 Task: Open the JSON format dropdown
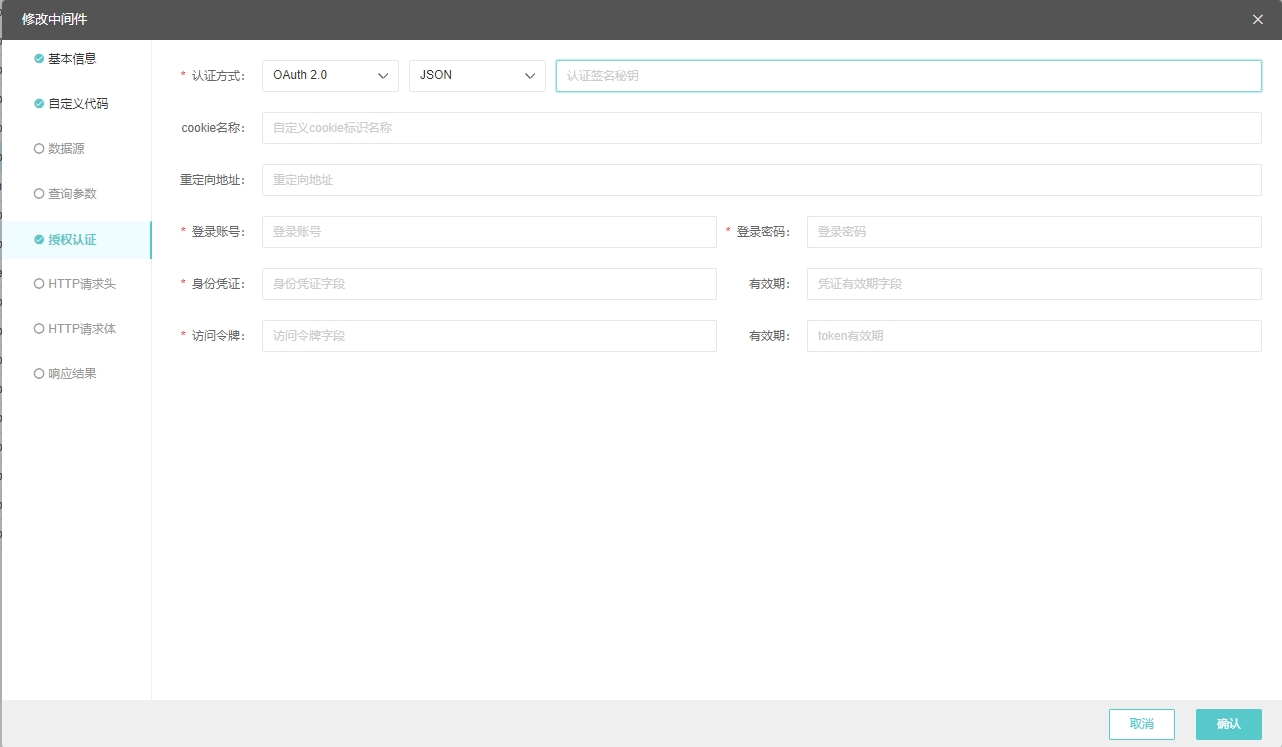[477, 76]
